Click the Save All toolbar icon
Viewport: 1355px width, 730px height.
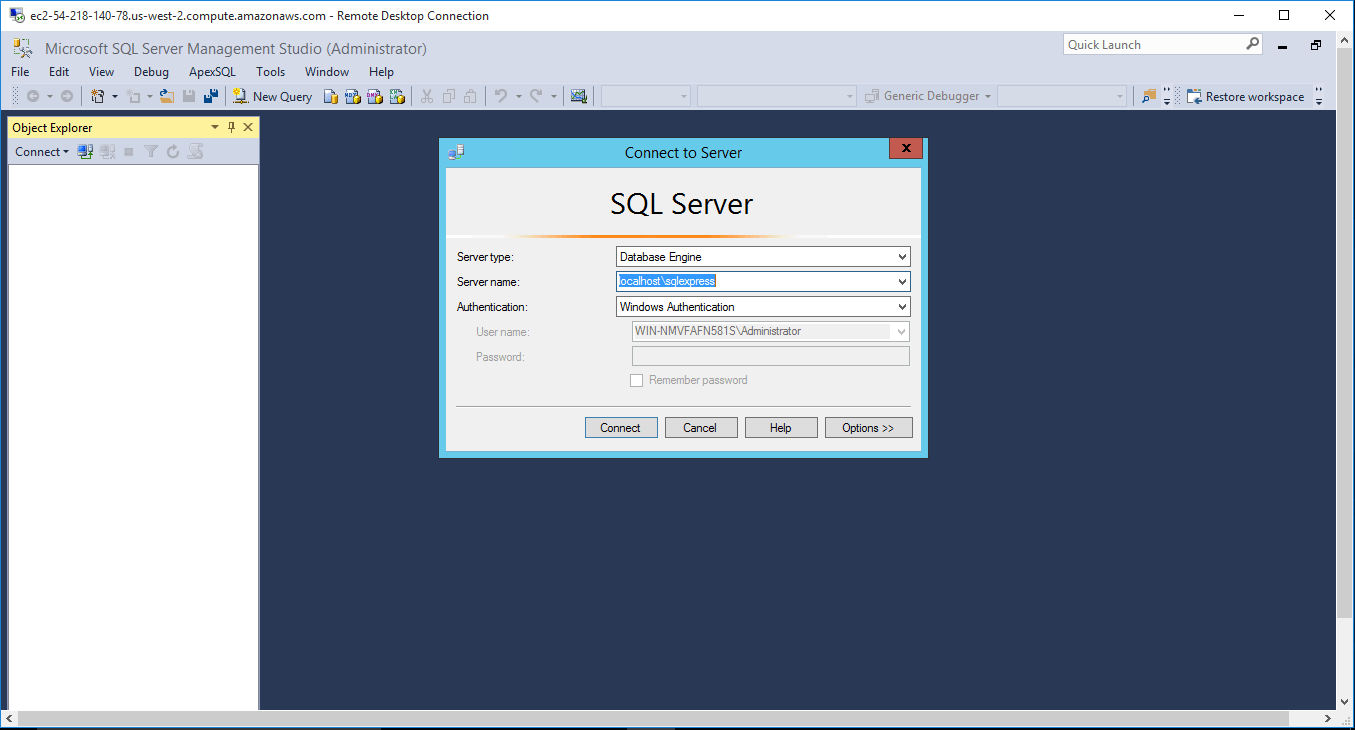211,97
